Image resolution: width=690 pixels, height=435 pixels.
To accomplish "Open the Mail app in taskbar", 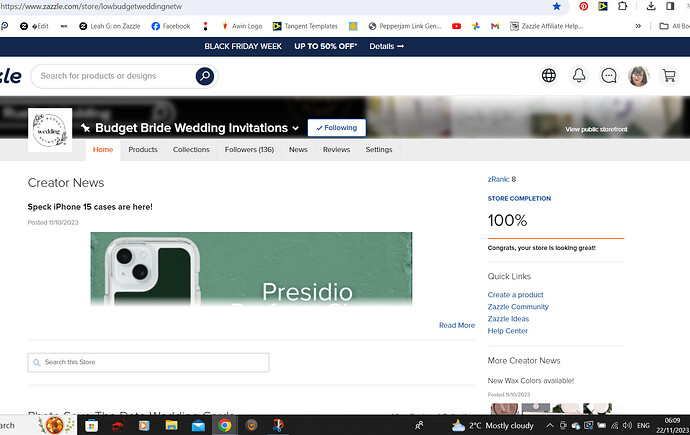I will 198,425.
